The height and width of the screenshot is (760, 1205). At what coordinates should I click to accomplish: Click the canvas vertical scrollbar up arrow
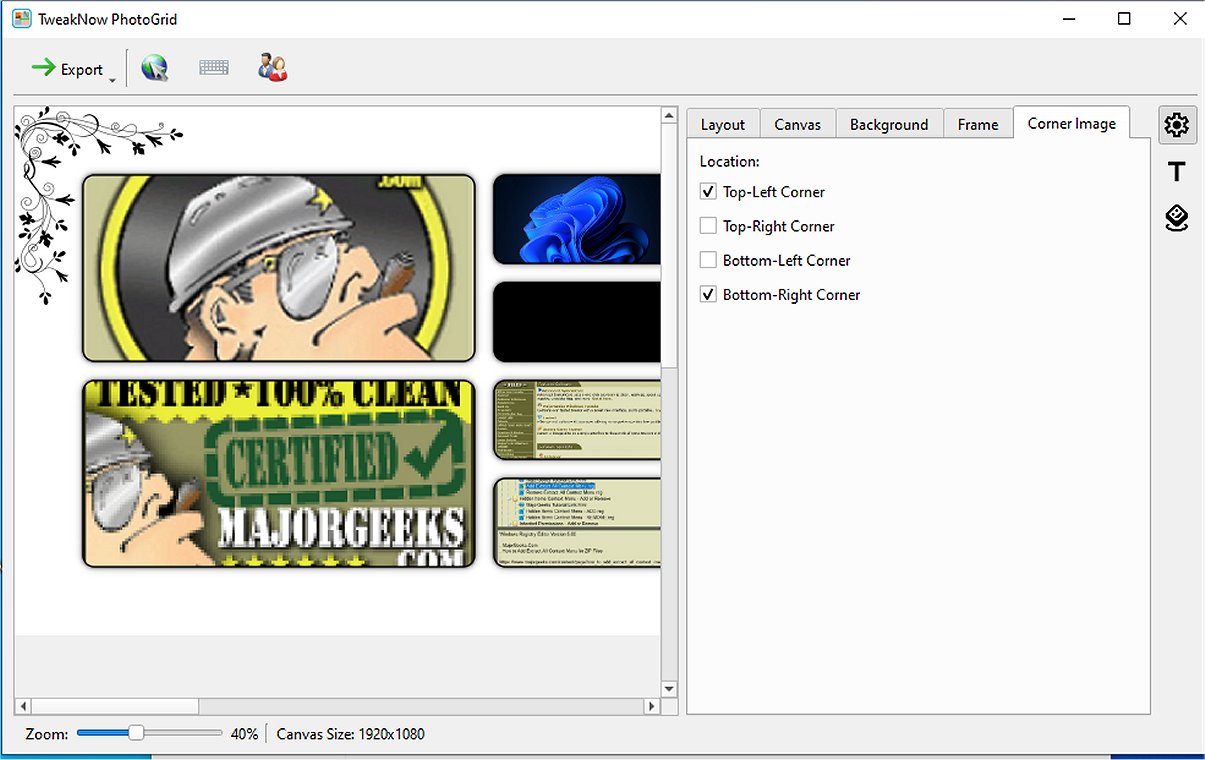click(x=669, y=116)
